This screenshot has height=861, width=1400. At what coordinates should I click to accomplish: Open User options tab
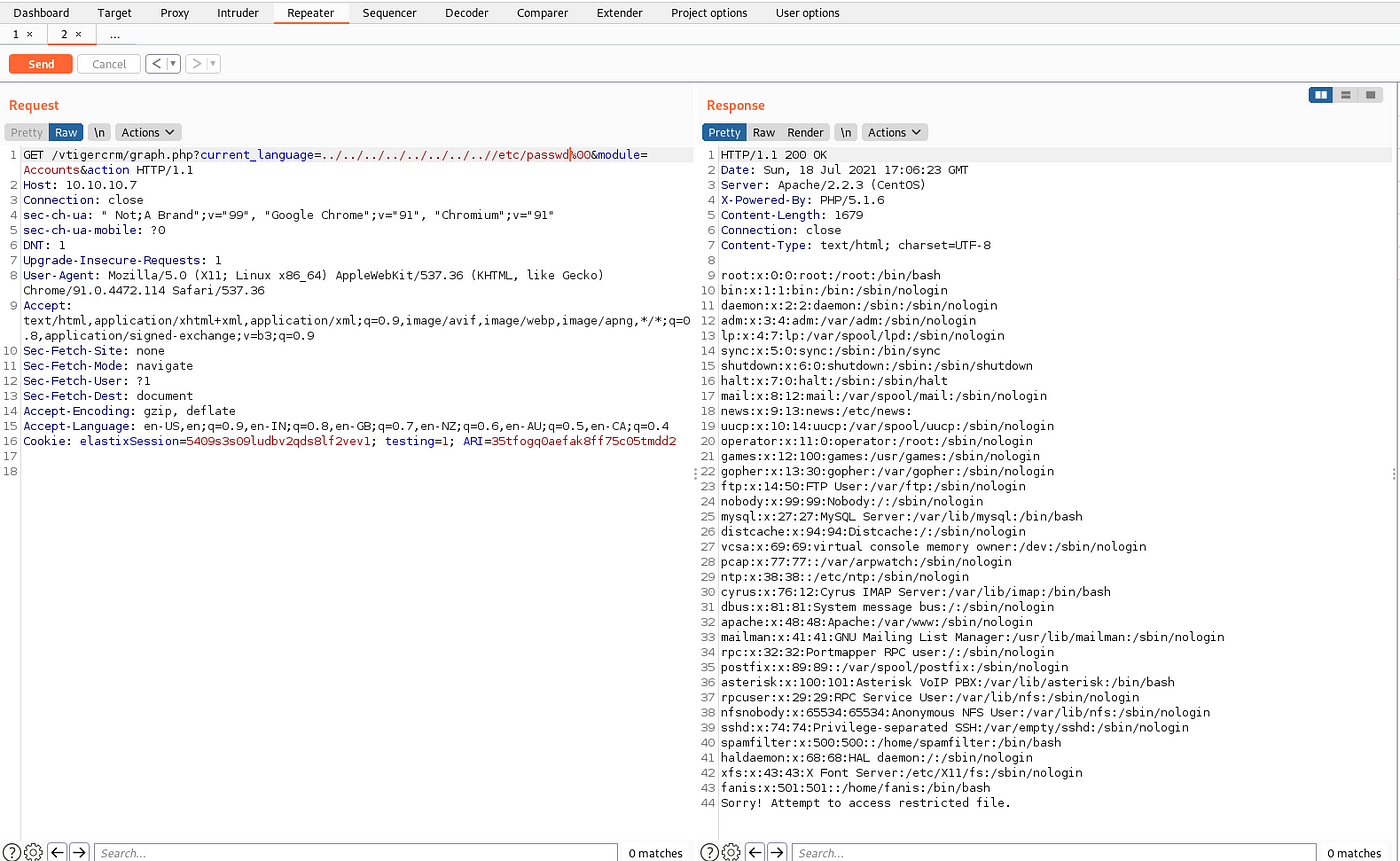point(807,13)
